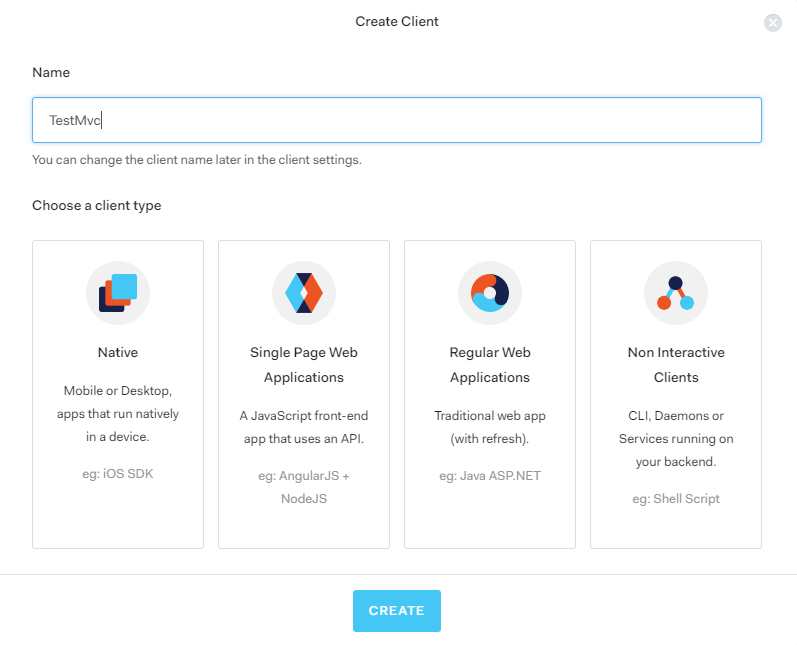Image resolution: width=797 pixels, height=645 pixels.
Task: Choose the Regular Web Applications title
Action: [490, 365]
